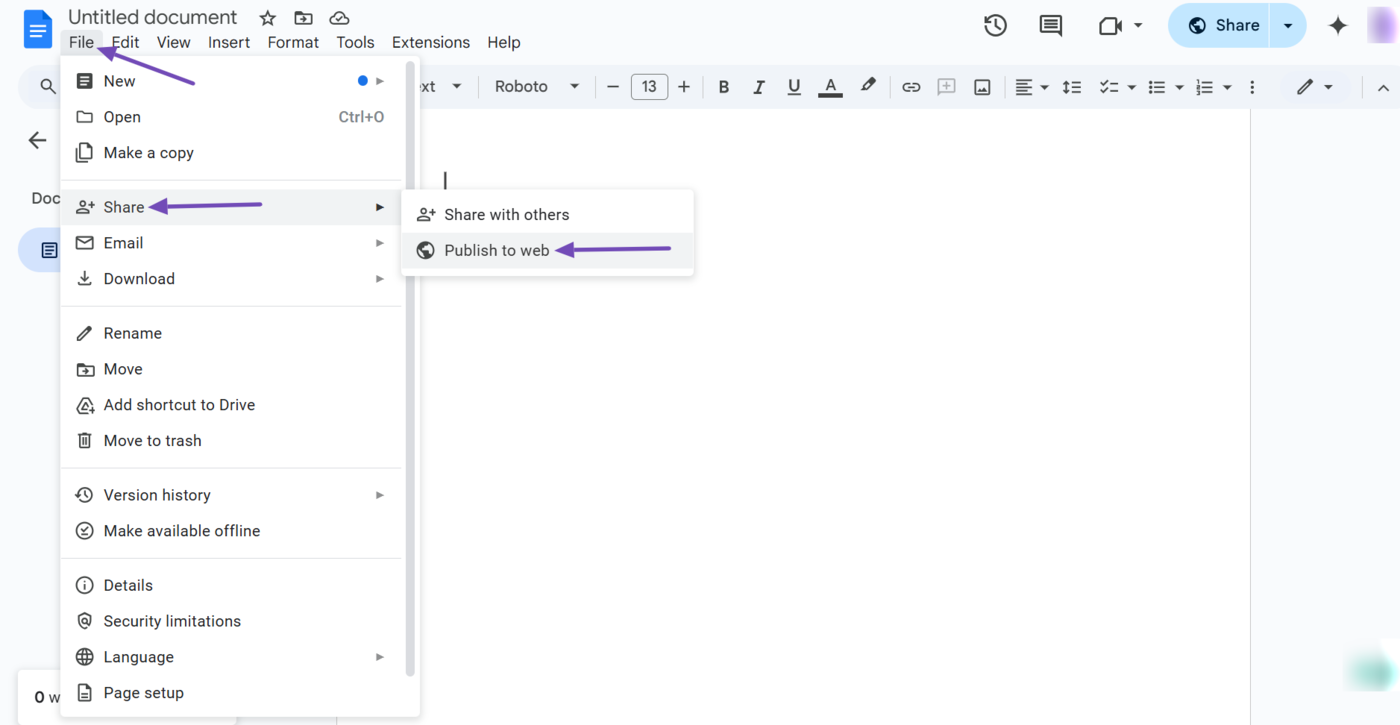The image size is (1400, 725).
Task: Choose Make a copy from File menu
Action: point(148,153)
